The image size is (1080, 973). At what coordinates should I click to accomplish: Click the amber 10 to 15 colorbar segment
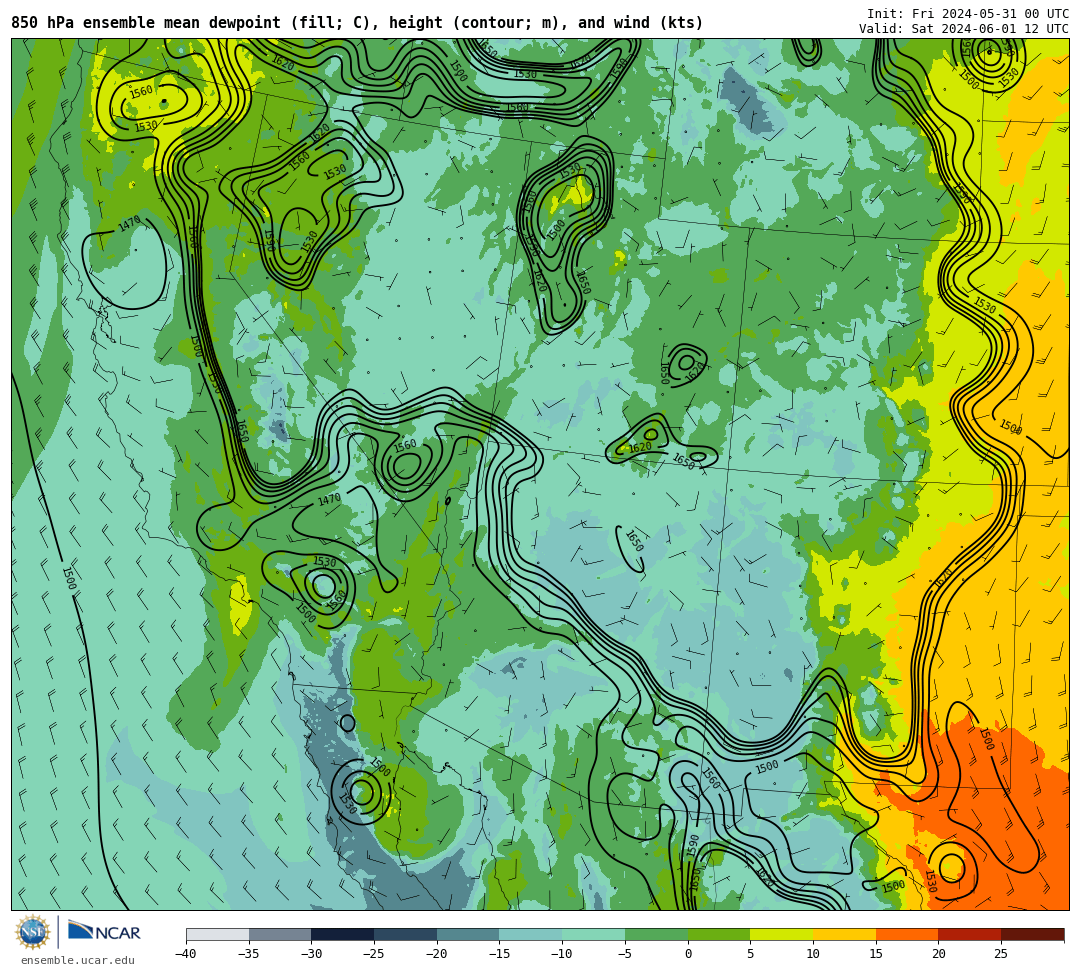point(844,934)
